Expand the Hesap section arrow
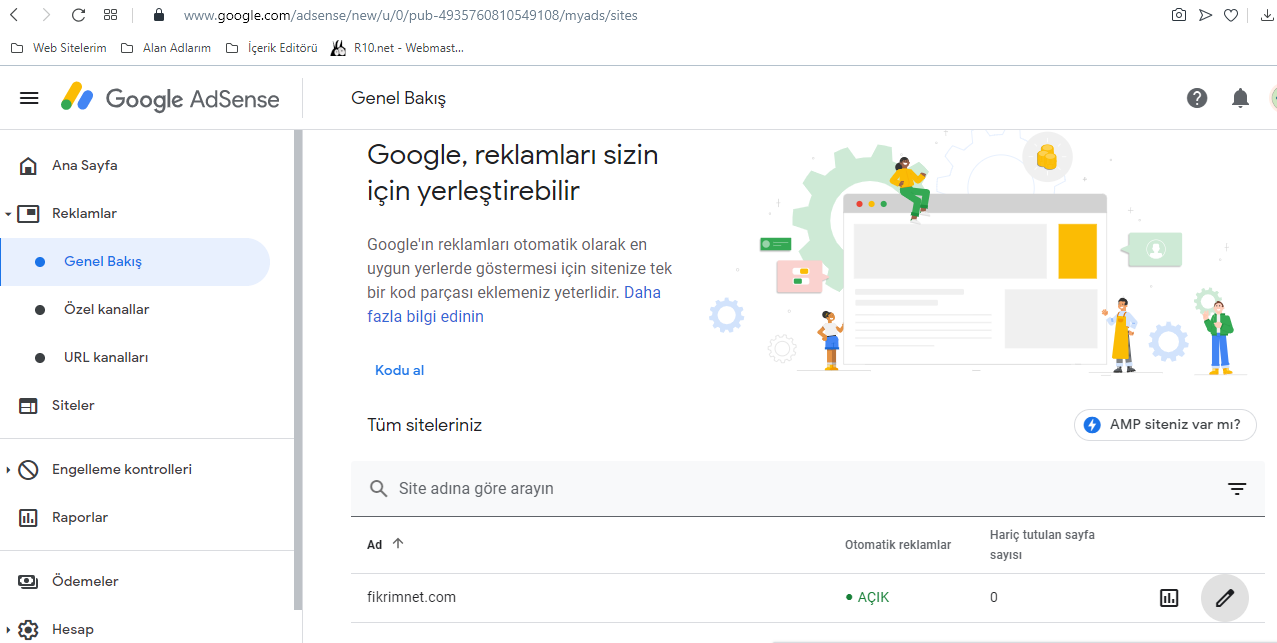The width and height of the screenshot is (1277, 643). tap(8, 630)
